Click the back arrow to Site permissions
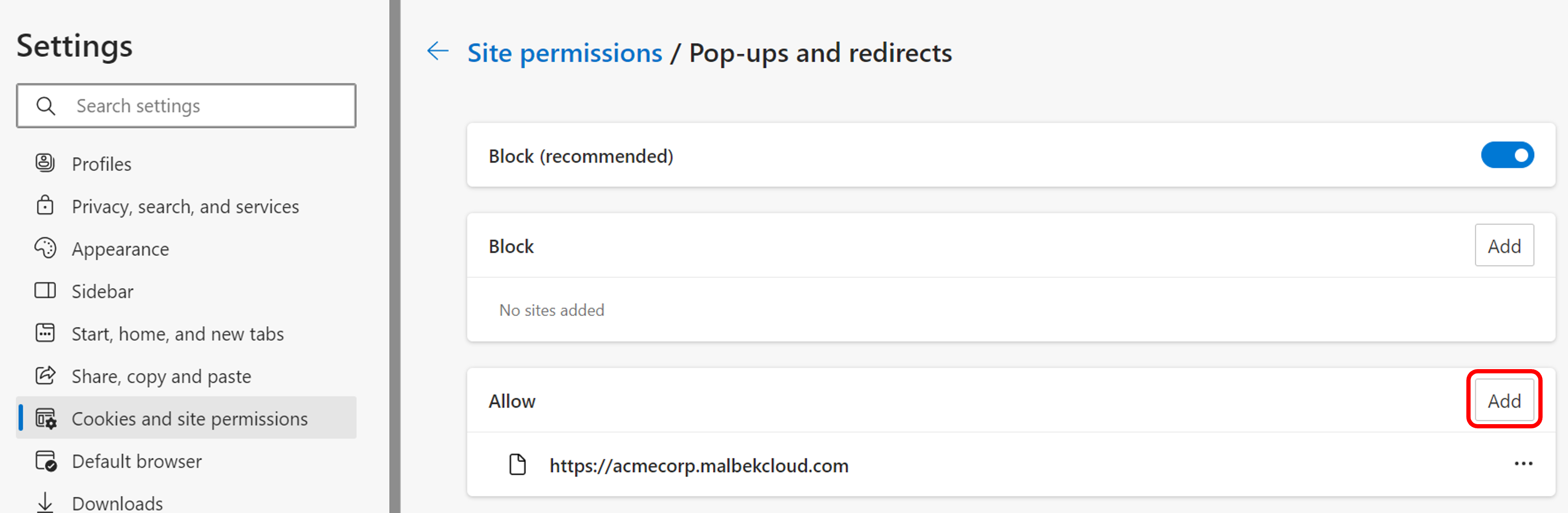This screenshot has height=513, width=1568. click(x=438, y=52)
